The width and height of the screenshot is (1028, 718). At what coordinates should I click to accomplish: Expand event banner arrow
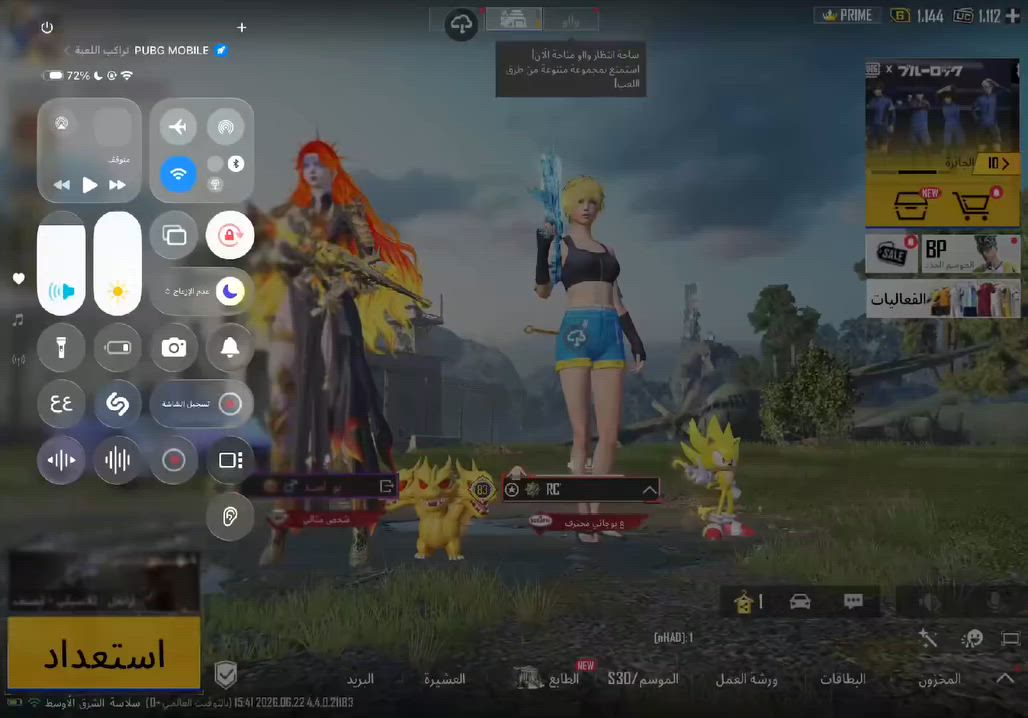point(998,163)
